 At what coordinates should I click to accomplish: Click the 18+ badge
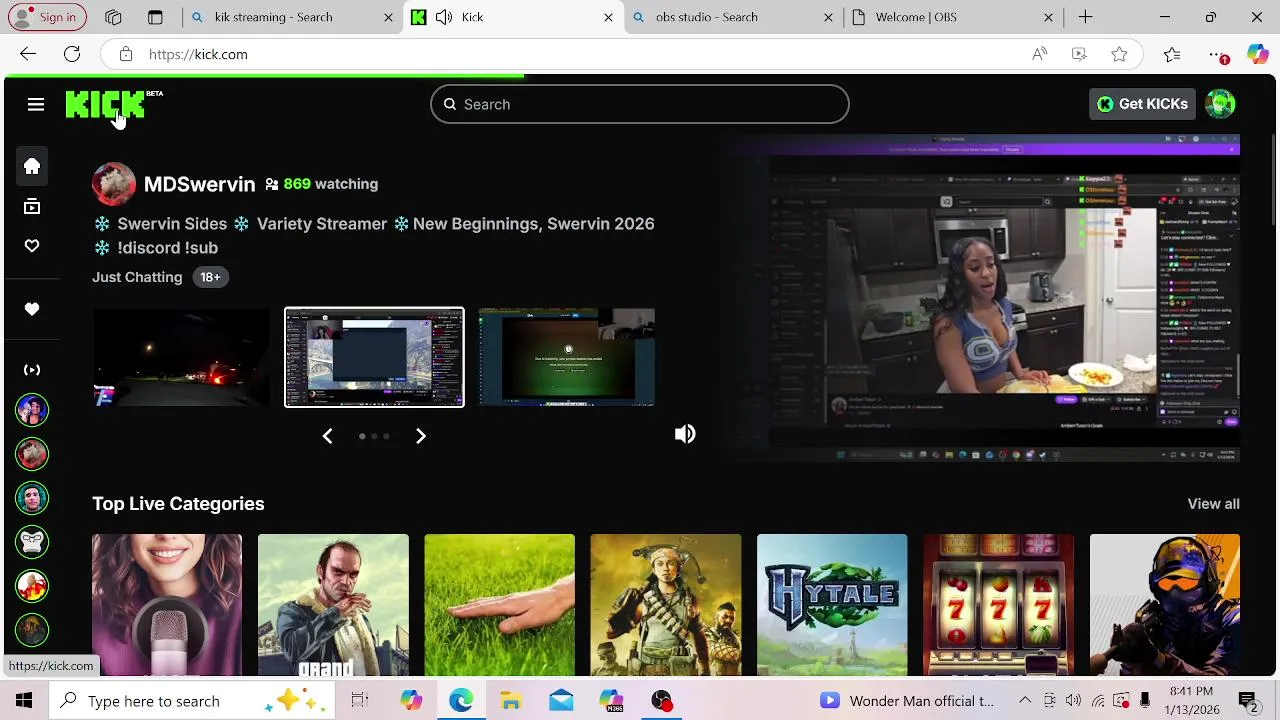(210, 277)
